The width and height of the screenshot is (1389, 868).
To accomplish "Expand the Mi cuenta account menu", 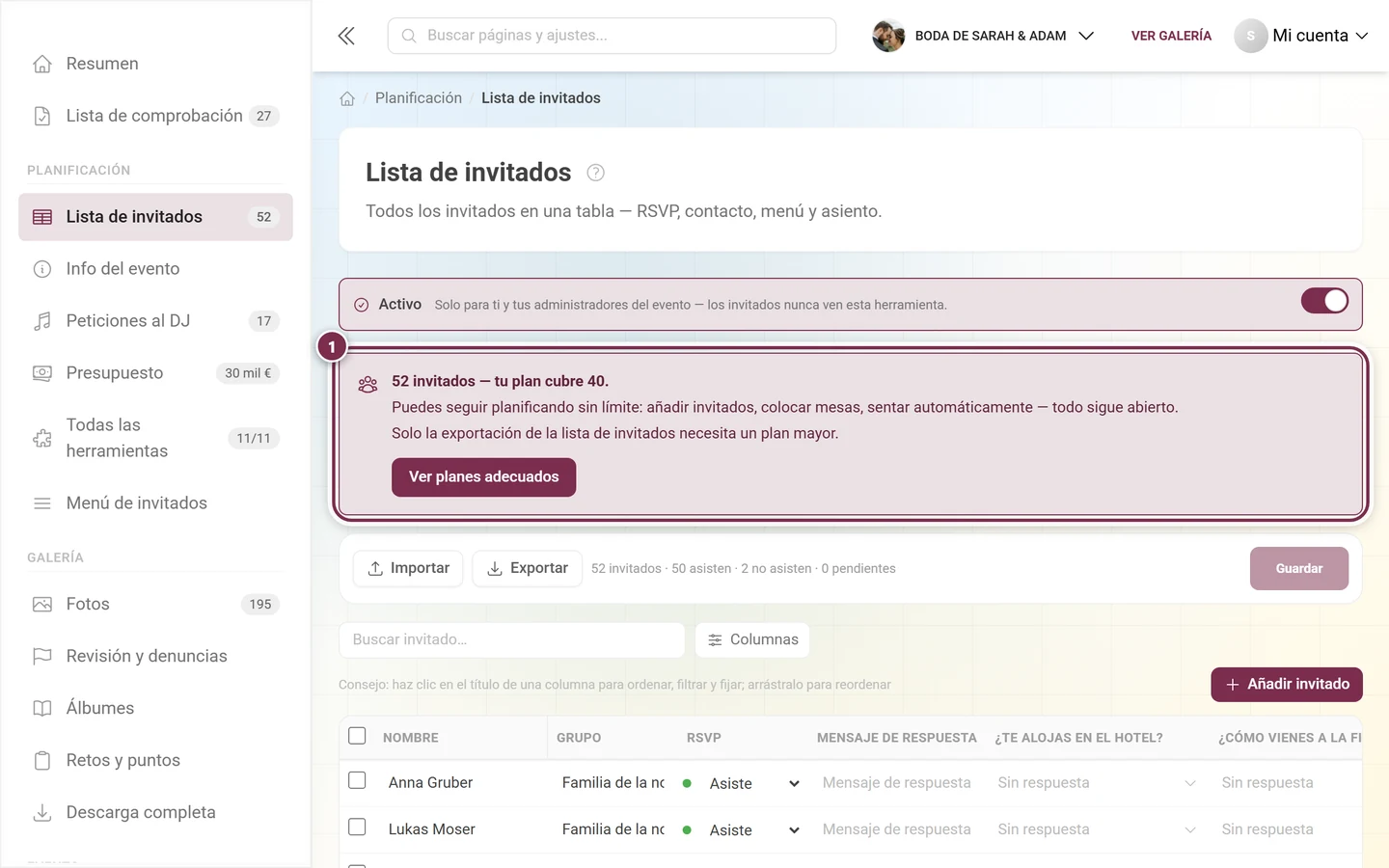I will tap(1301, 36).
